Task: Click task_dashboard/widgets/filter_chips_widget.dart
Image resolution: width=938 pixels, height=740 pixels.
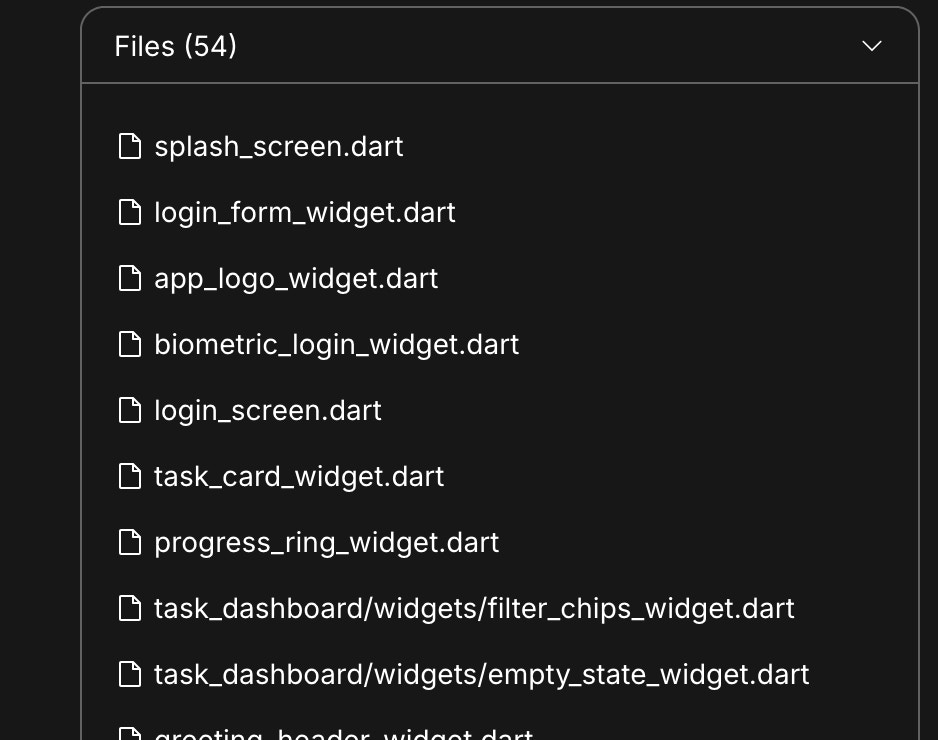Action: [473, 608]
